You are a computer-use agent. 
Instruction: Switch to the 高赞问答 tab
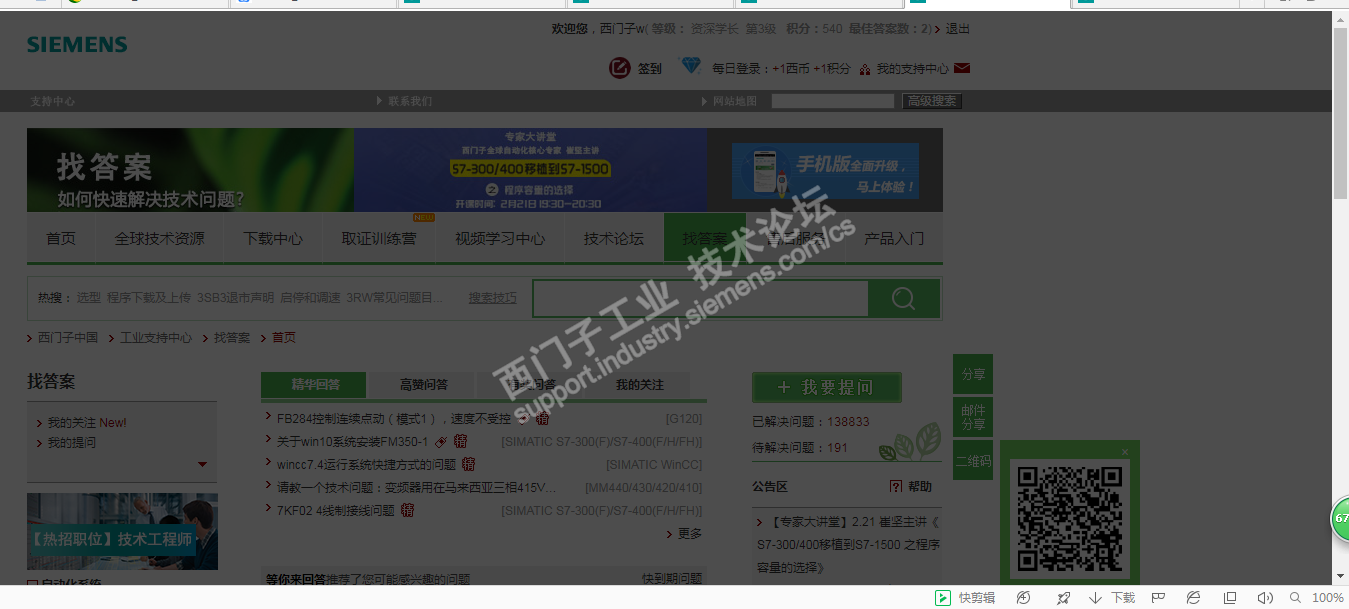424,385
